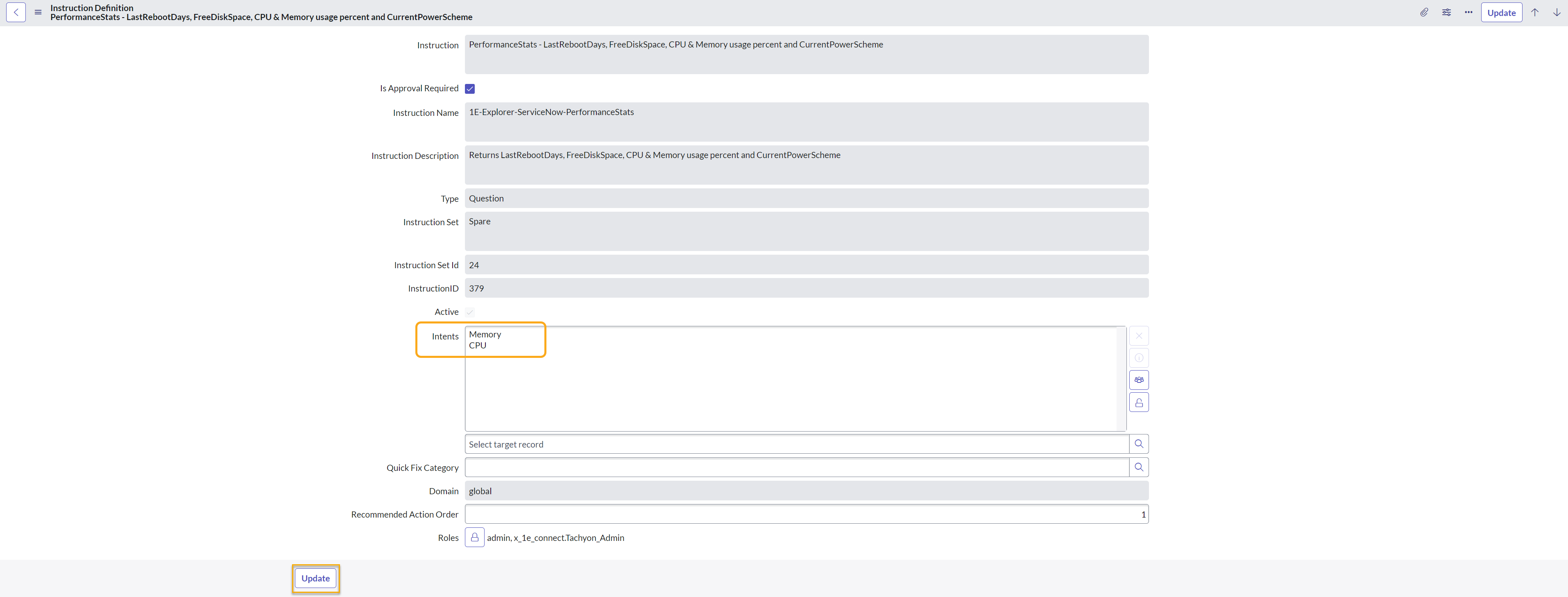This screenshot has height=597, width=1568.
Task: Click the remove X icon beside Intents
Action: click(x=1138, y=336)
